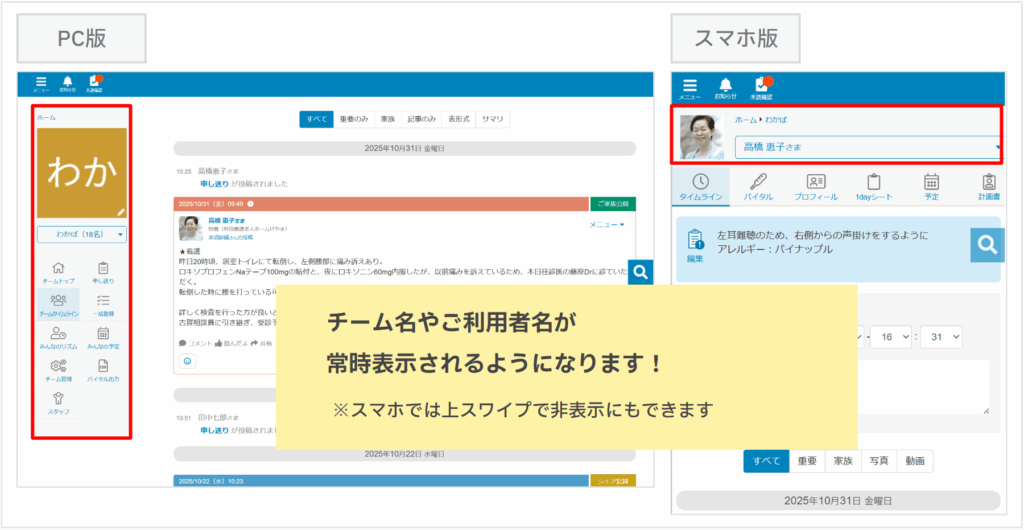This screenshot has width=1024, height=530.
Task: Open 一括登録 in PC sidebar
Action: [x=103, y=305]
